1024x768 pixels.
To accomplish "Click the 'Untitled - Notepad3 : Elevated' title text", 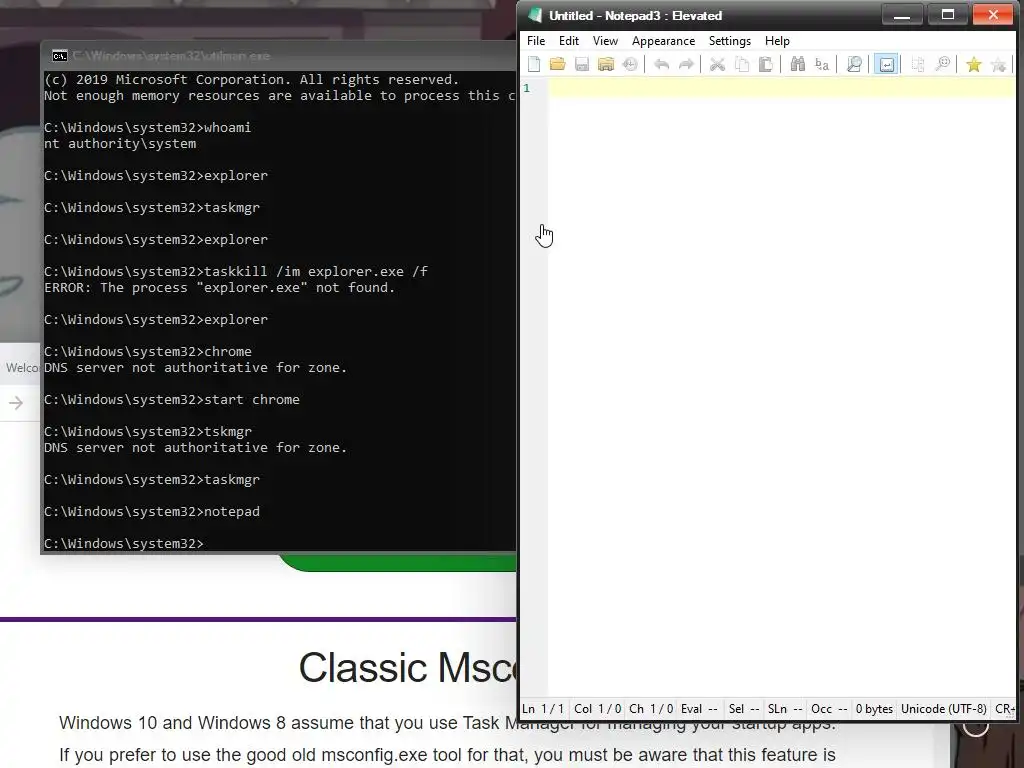I will [x=635, y=16].
